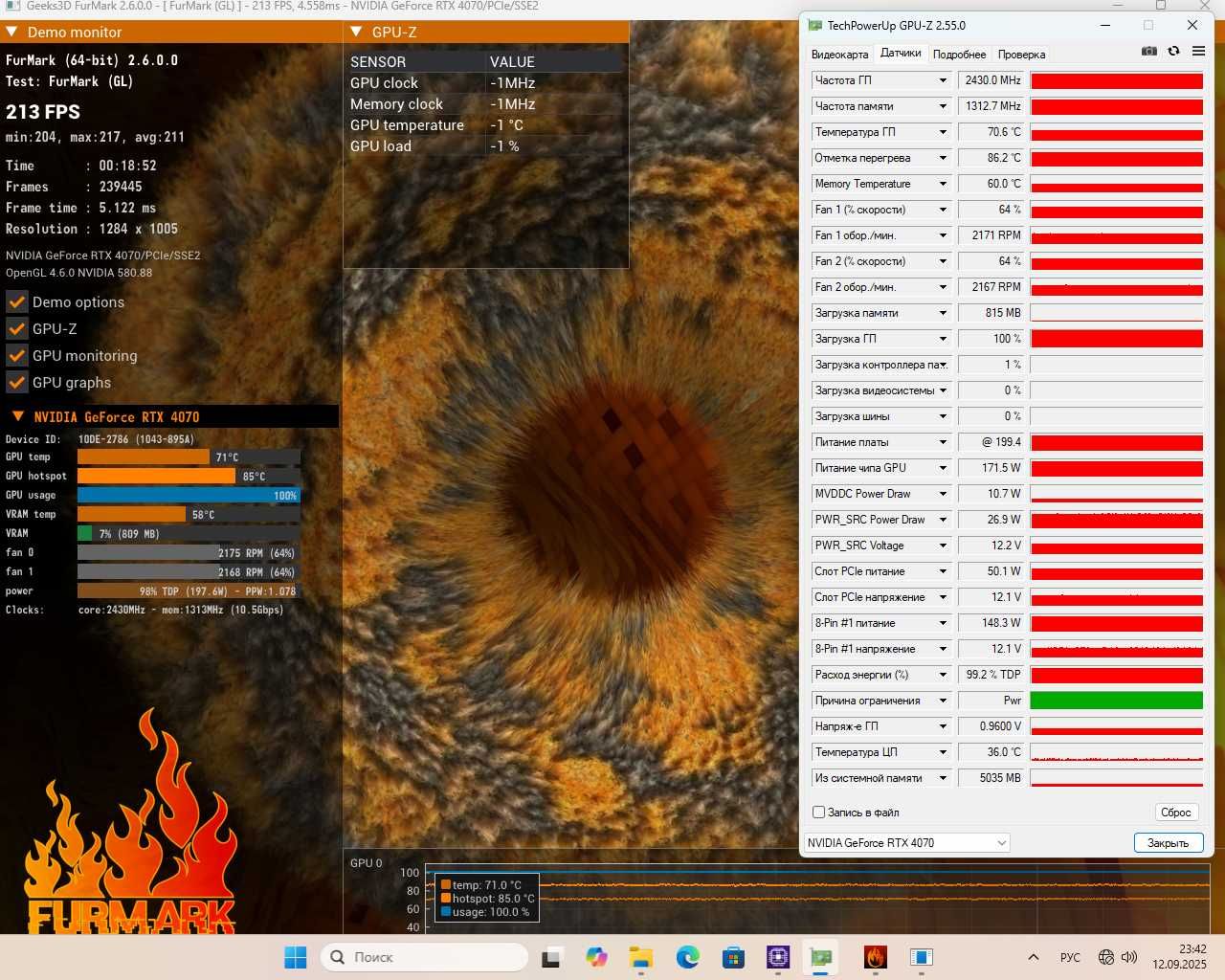Open the last taskbar app icon
The image size is (1225, 980).
click(921, 957)
